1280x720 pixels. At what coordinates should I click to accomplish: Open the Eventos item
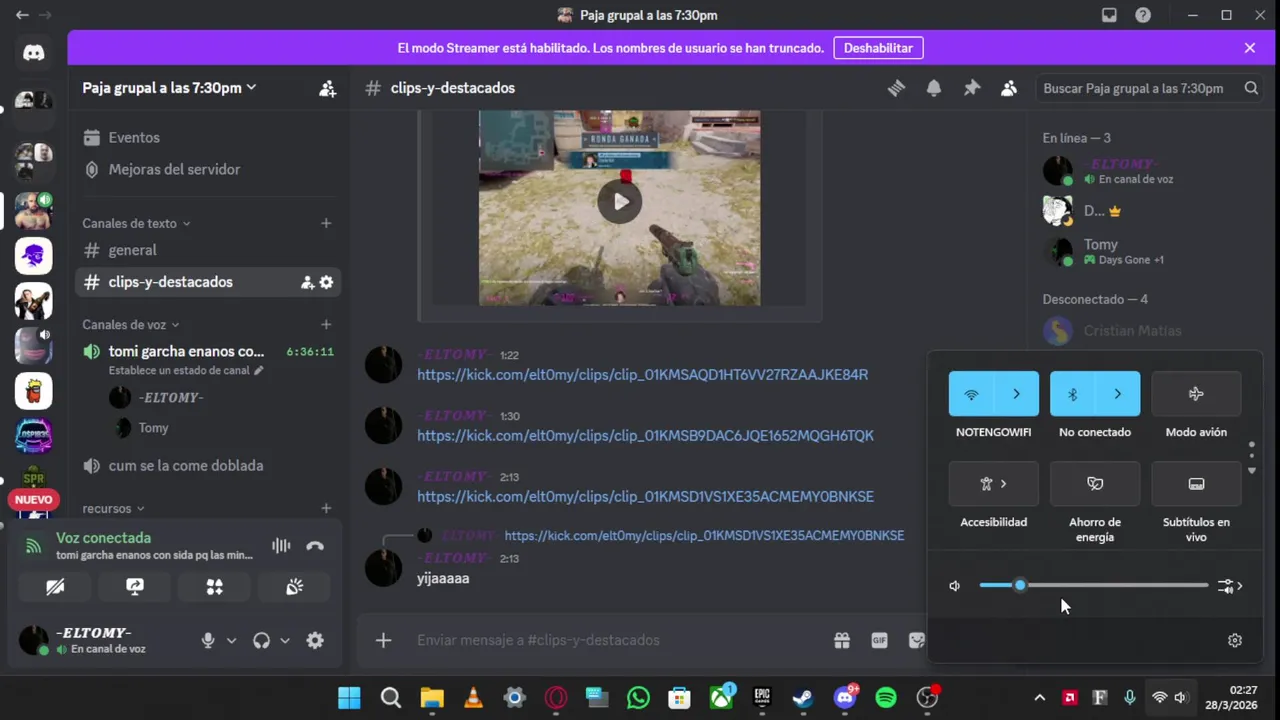208,137
